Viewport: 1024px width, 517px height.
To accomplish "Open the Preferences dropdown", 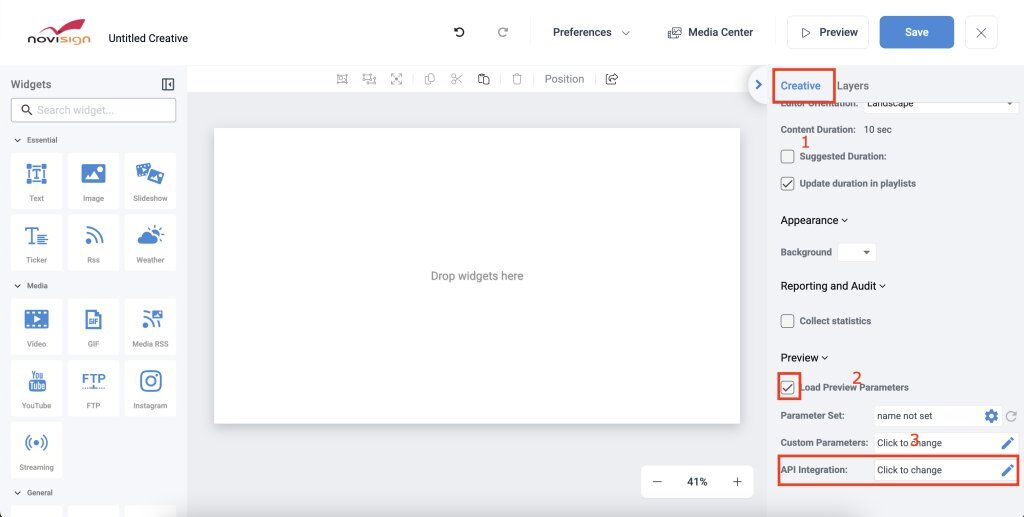I will [591, 32].
